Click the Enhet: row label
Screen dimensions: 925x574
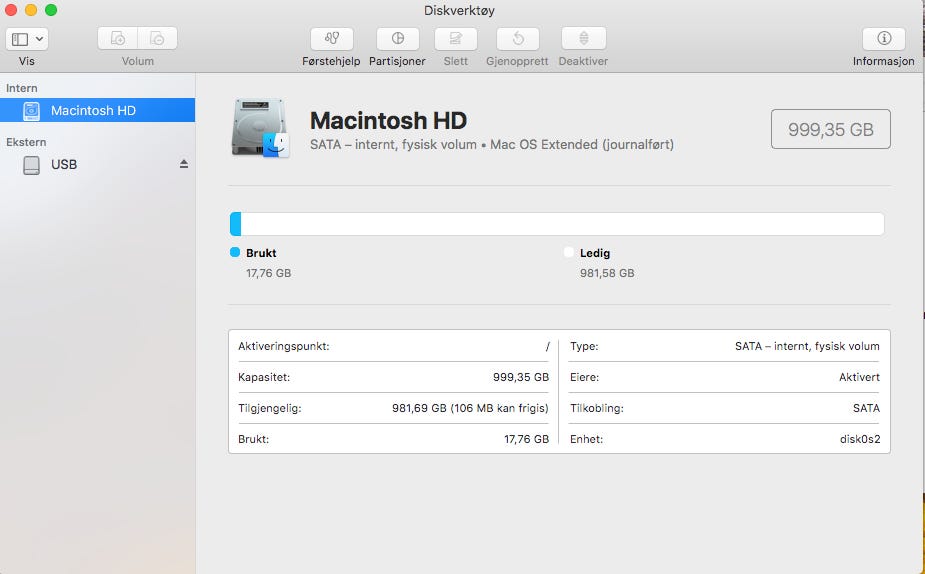[586, 439]
